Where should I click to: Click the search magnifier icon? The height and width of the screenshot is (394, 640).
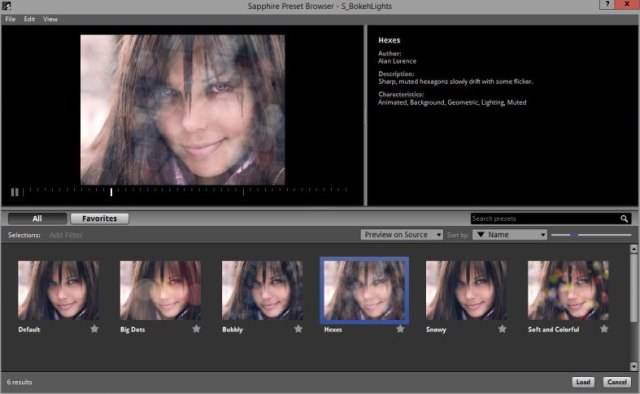point(624,219)
